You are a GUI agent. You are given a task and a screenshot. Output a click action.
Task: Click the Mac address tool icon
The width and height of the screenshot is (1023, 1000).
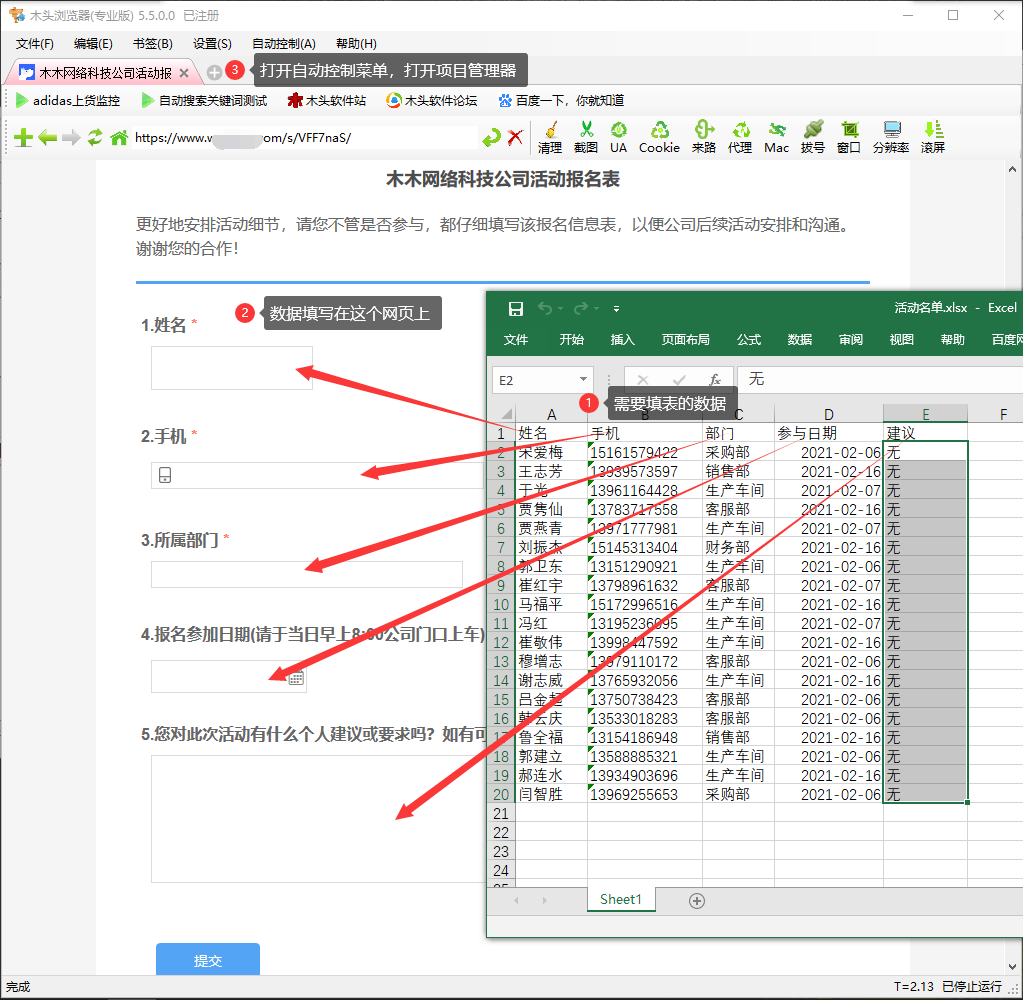point(776,137)
